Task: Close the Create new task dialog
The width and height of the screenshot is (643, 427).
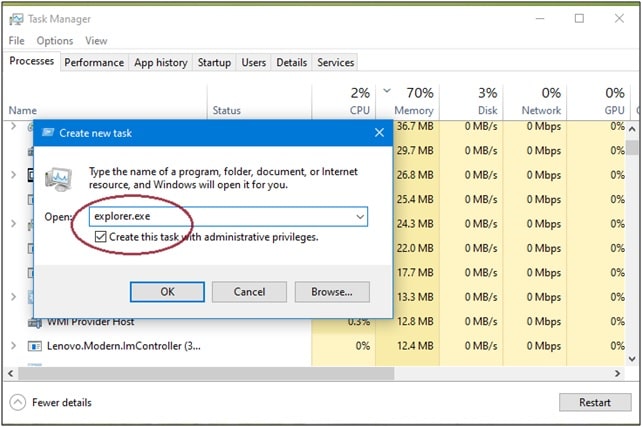Action: pos(379,132)
